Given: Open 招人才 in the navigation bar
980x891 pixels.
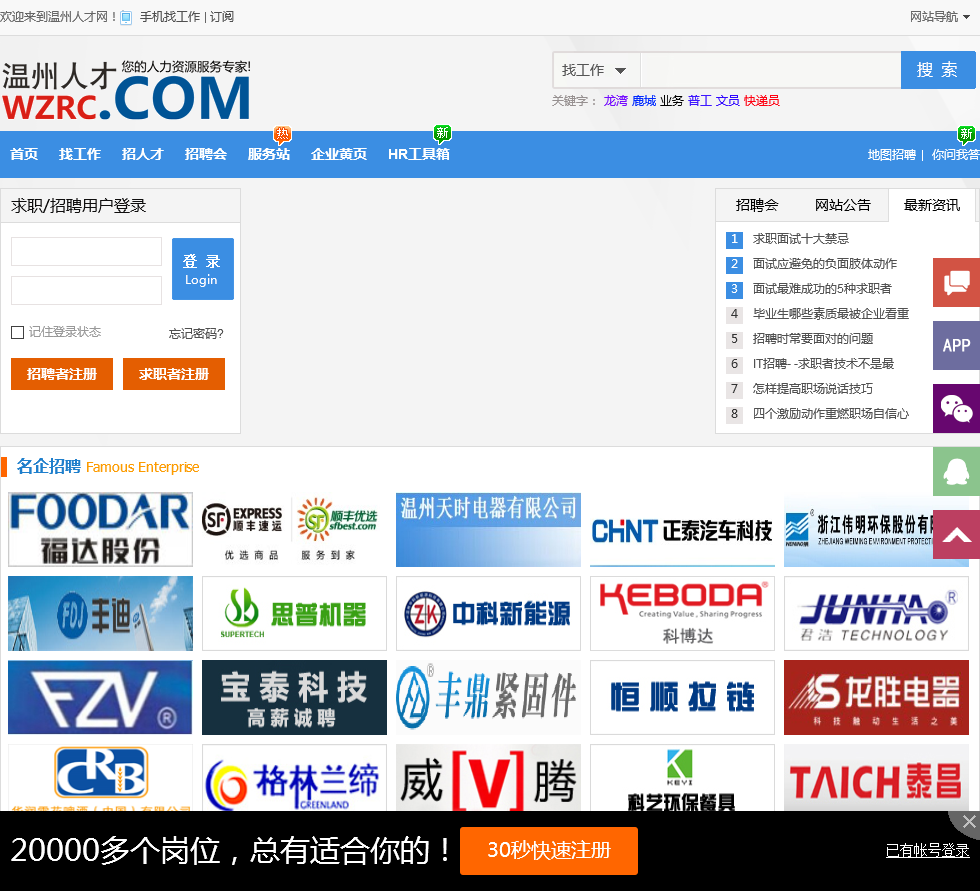Looking at the screenshot, I should (x=142, y=154).
